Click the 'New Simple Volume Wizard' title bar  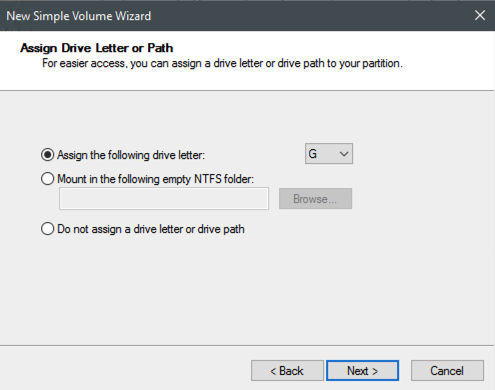[x=233, y=16]
